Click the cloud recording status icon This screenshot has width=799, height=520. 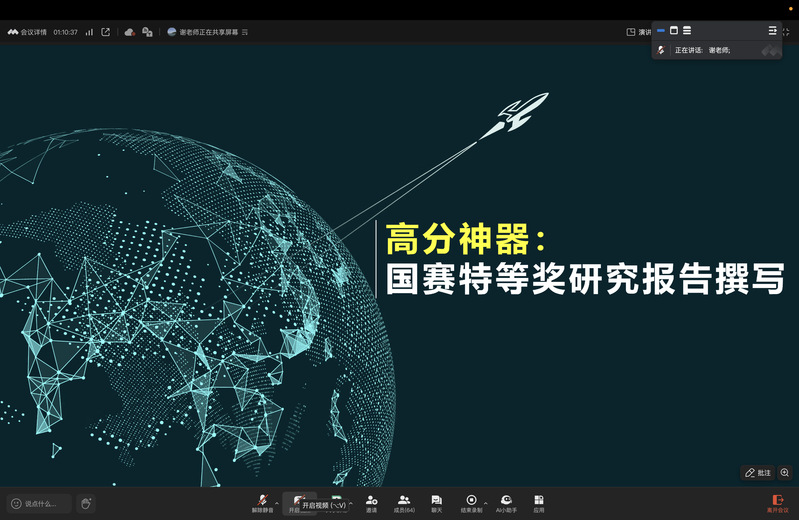click(x=130, y=32)
